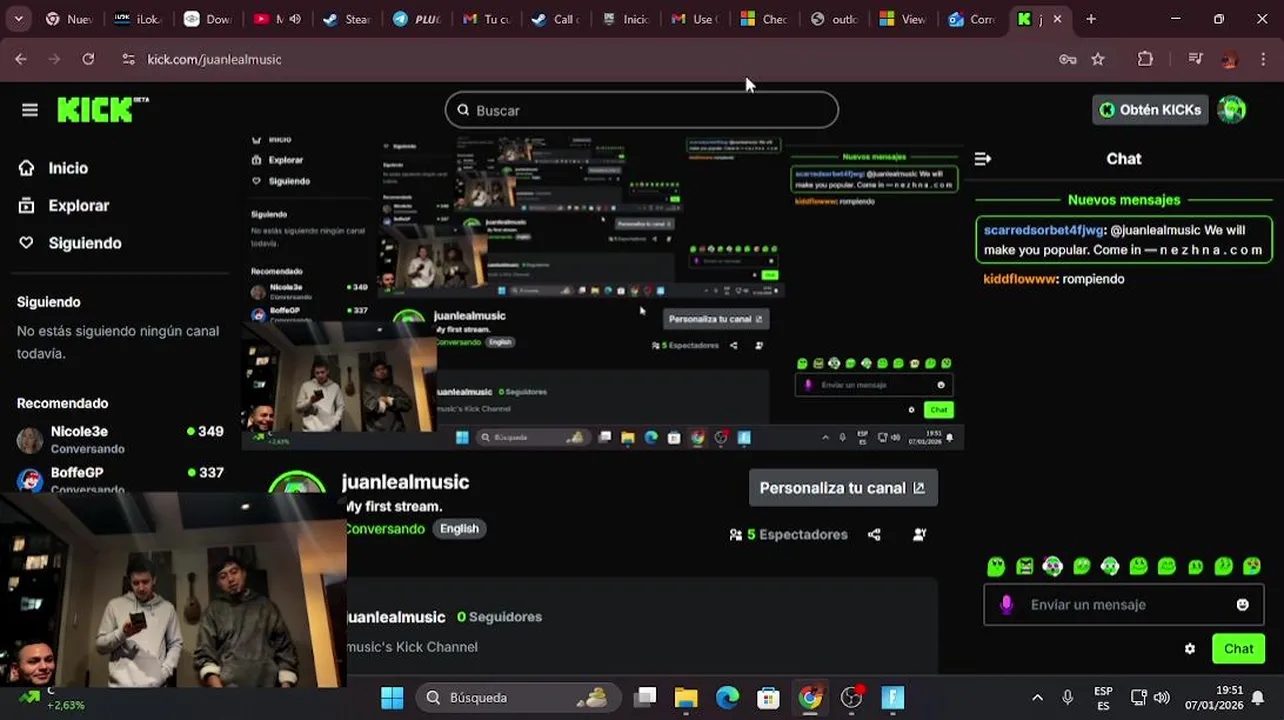1284x720 pixels.
Task: Open Microsoft Edge from taskbar
Action: [x=727, y=697]
